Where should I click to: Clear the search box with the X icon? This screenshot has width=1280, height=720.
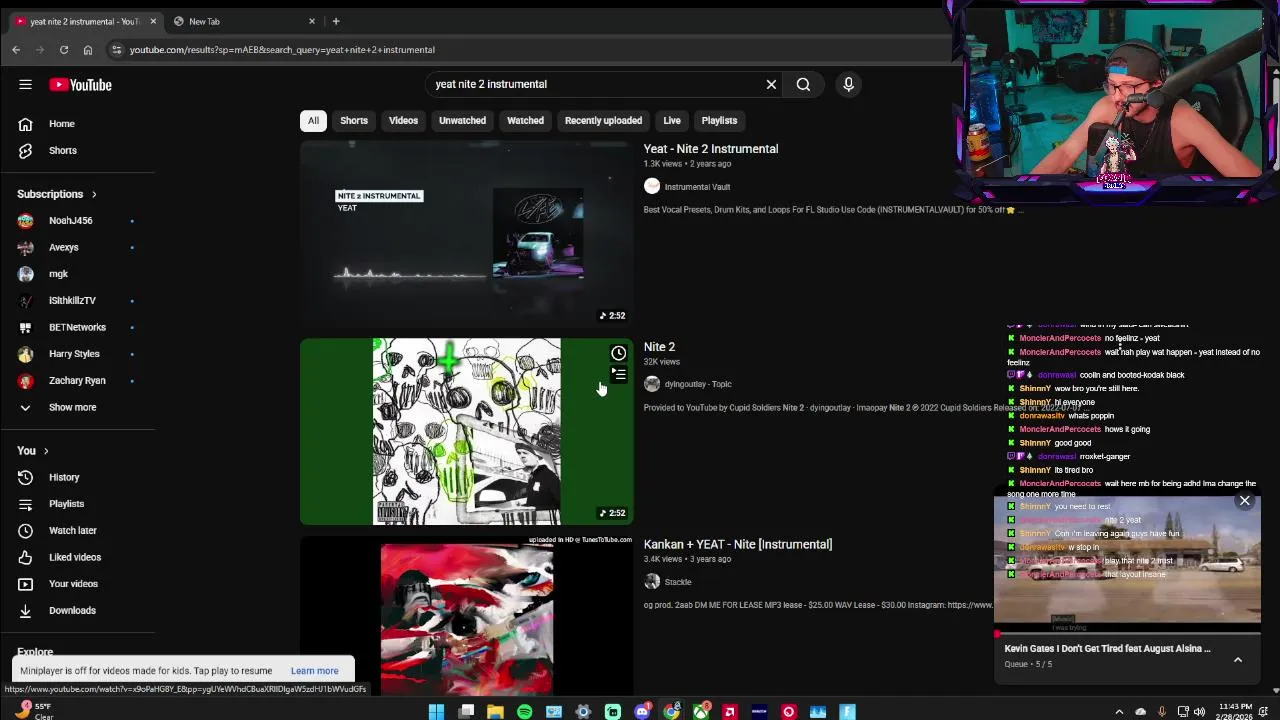coord(771,85)
